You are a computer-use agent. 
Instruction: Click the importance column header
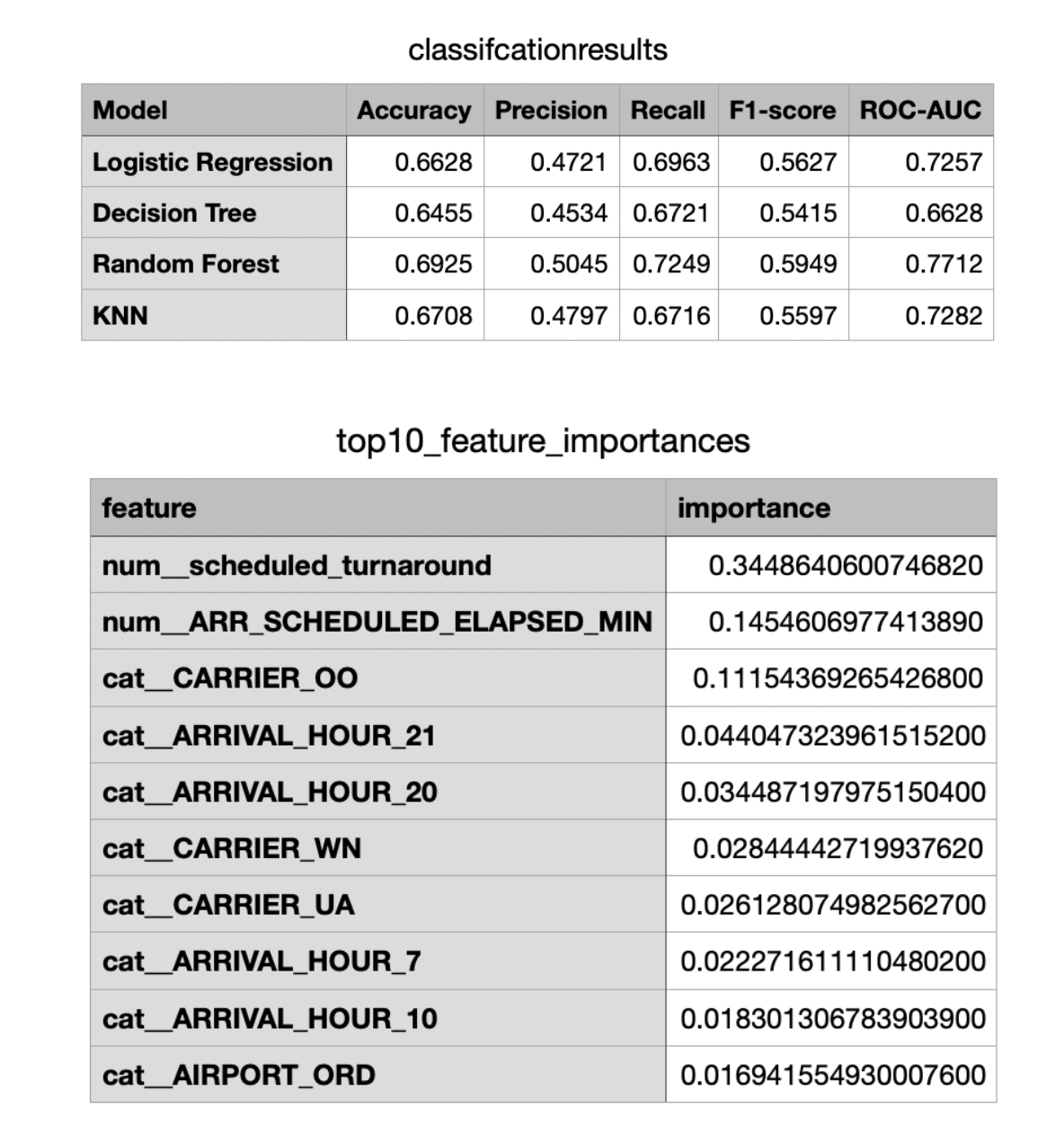(x=753, y=509)
